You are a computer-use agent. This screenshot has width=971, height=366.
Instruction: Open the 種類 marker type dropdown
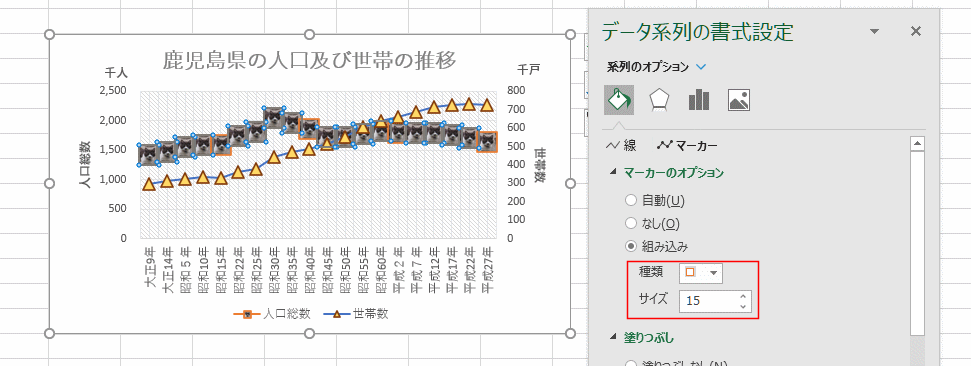pyautogui.click(x=701, y=272)
